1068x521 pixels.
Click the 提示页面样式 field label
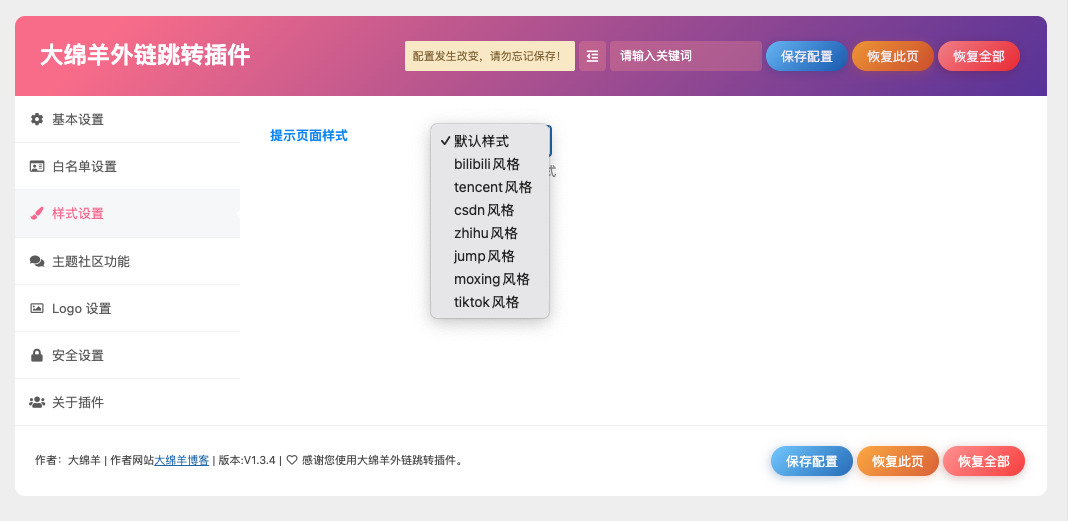coord(309,136)
